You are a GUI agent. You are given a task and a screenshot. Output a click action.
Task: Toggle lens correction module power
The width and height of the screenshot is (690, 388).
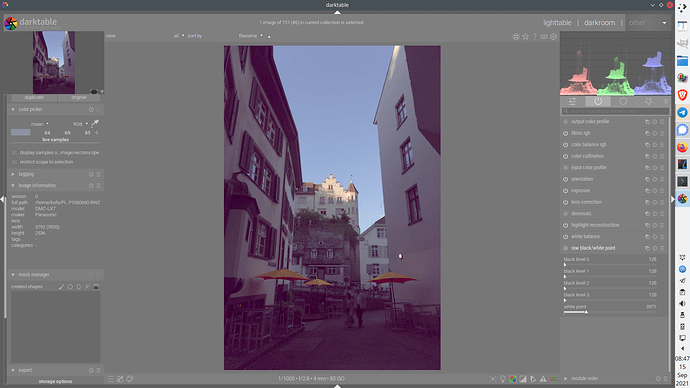click(565, 202)
